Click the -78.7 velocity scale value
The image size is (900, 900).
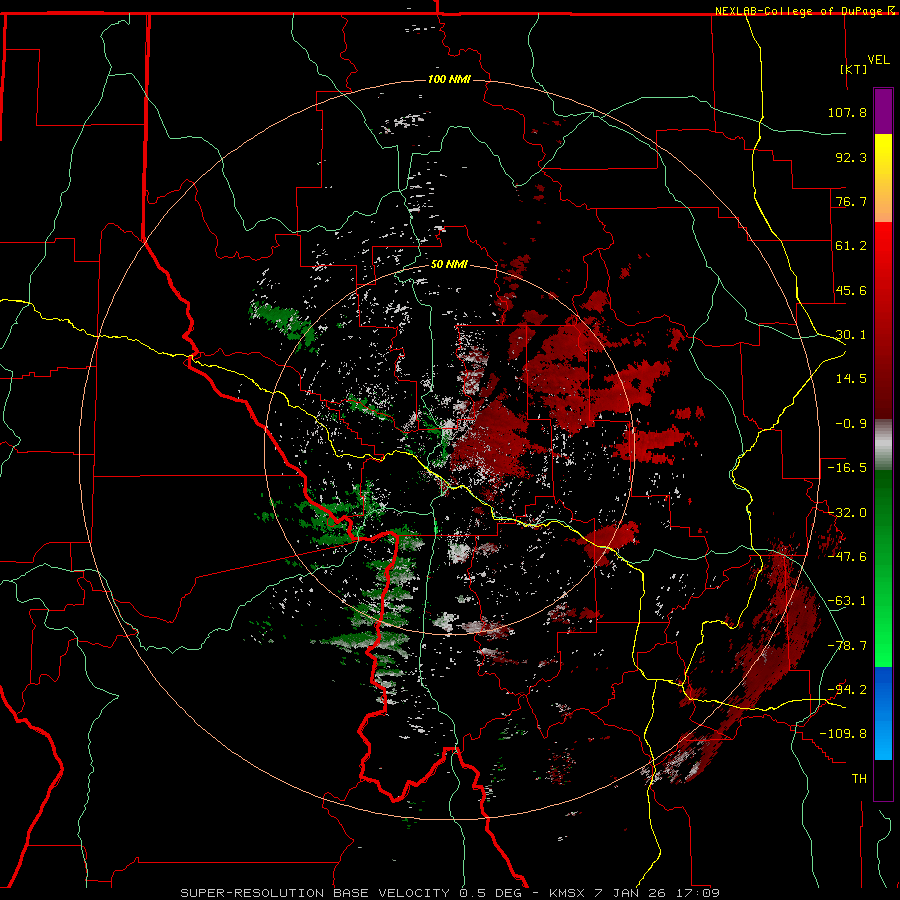tap(847, 646)
